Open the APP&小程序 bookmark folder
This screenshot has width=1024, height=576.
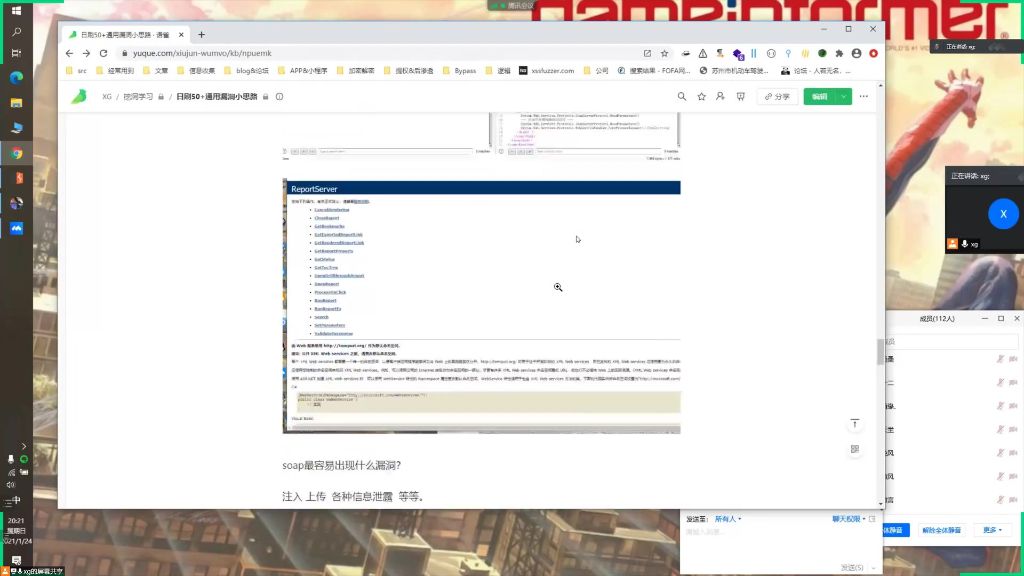pos(302,71)
